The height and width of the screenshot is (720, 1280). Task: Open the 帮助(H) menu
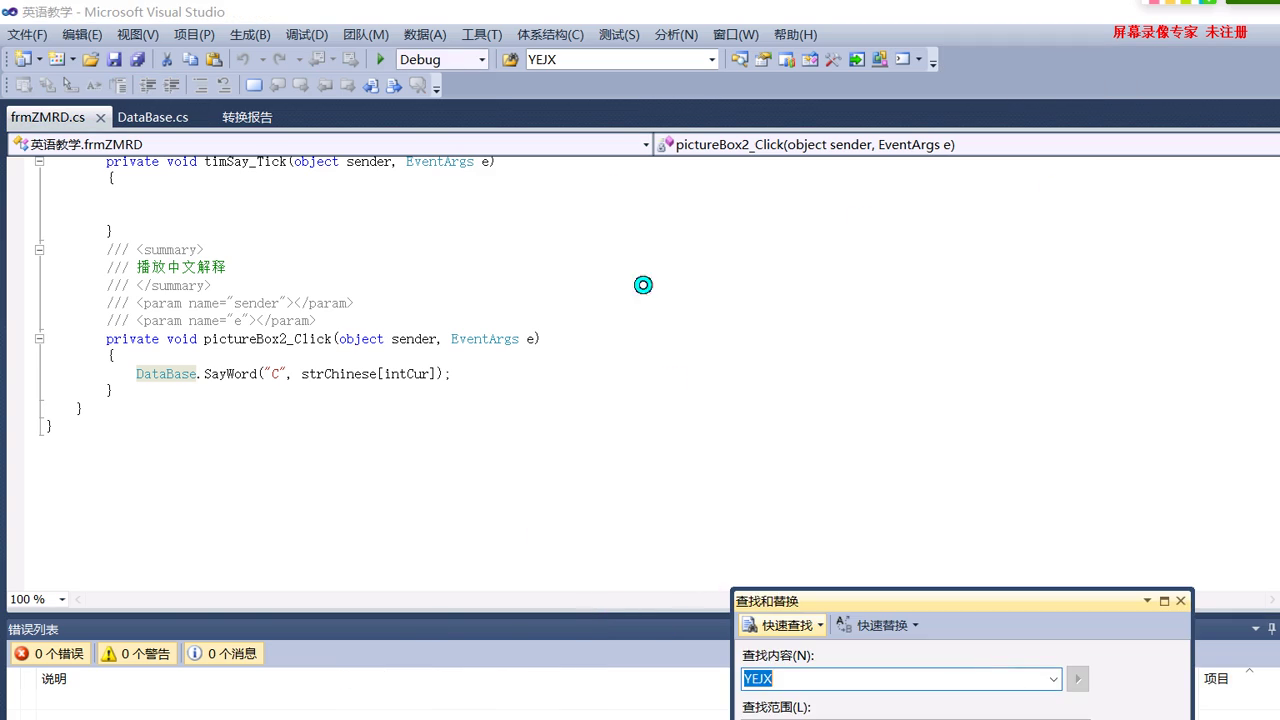click(x=795, y=34)
